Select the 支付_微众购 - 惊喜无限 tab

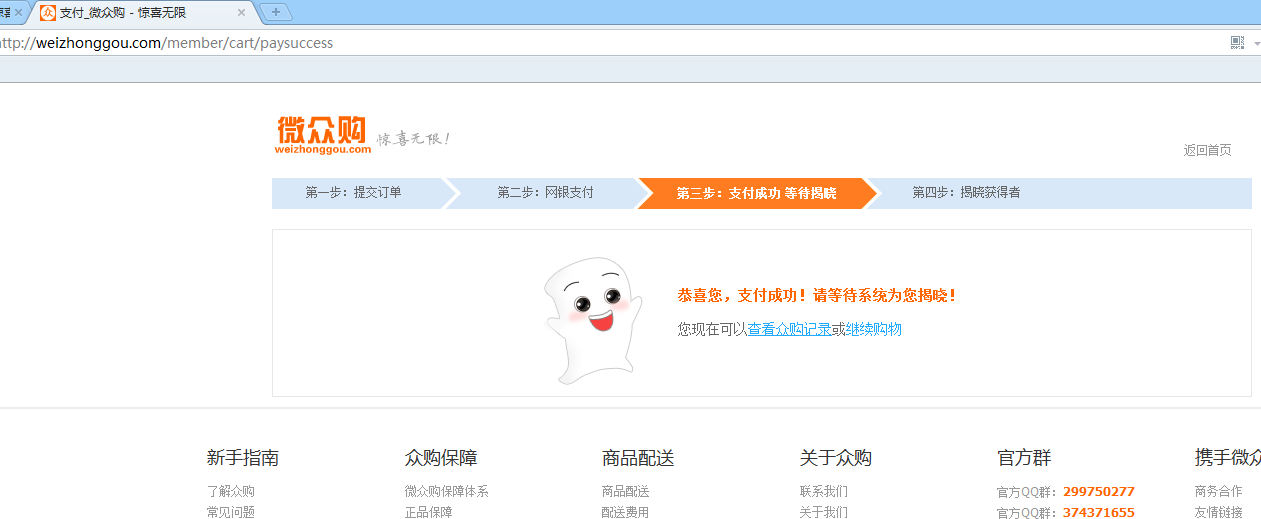(x=140, y=13)
